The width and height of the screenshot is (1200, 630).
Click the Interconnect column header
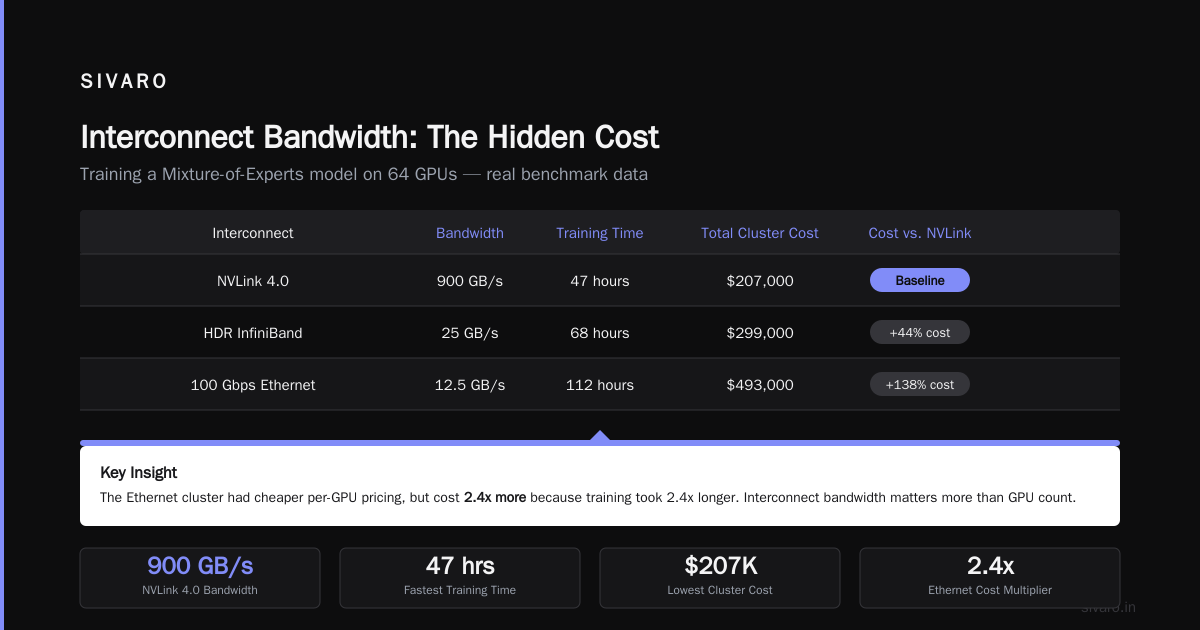[253, 233]
